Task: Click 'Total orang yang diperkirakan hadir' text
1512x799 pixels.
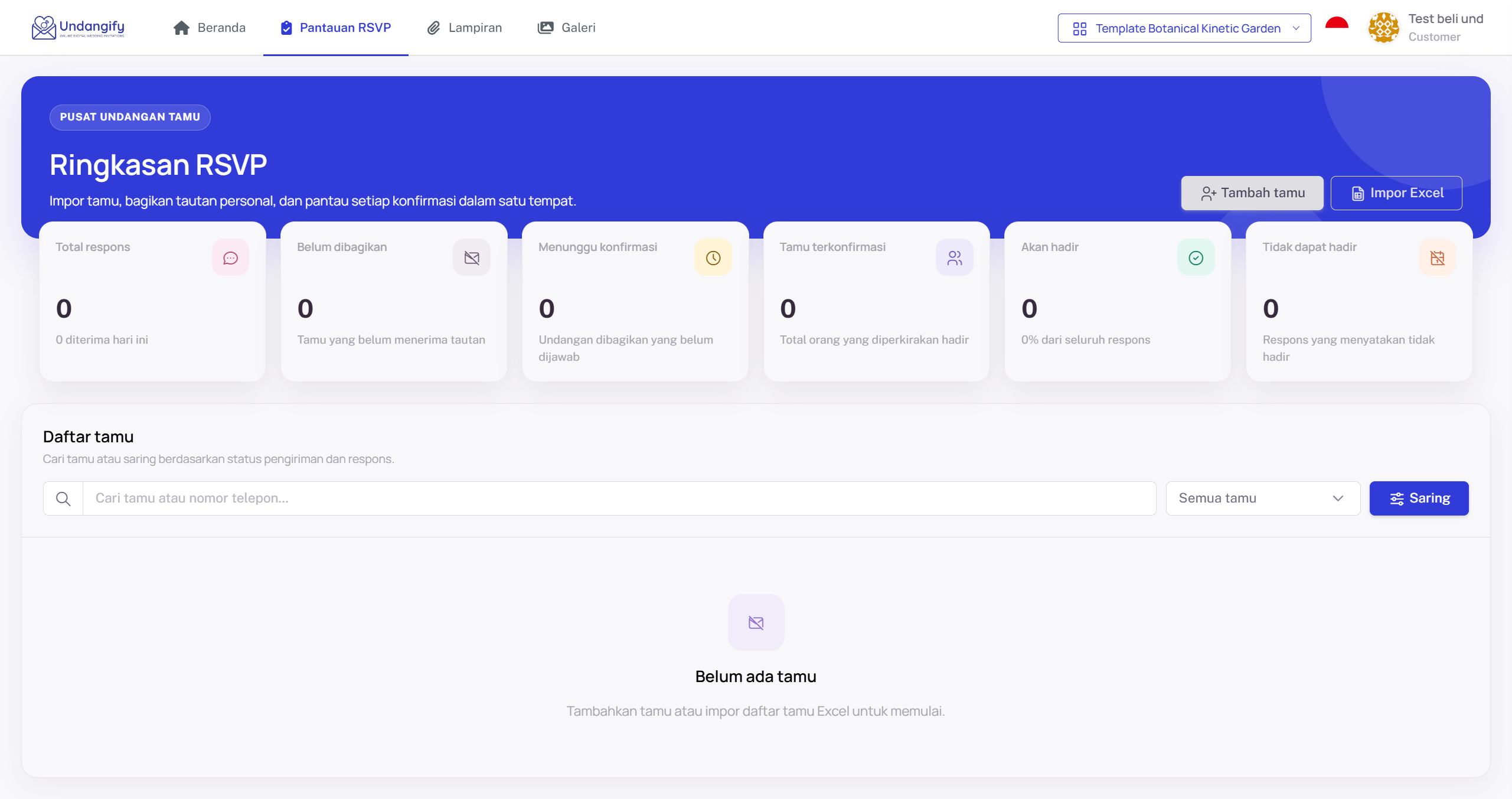Action: pyautogui.click(x=874, y=340)
